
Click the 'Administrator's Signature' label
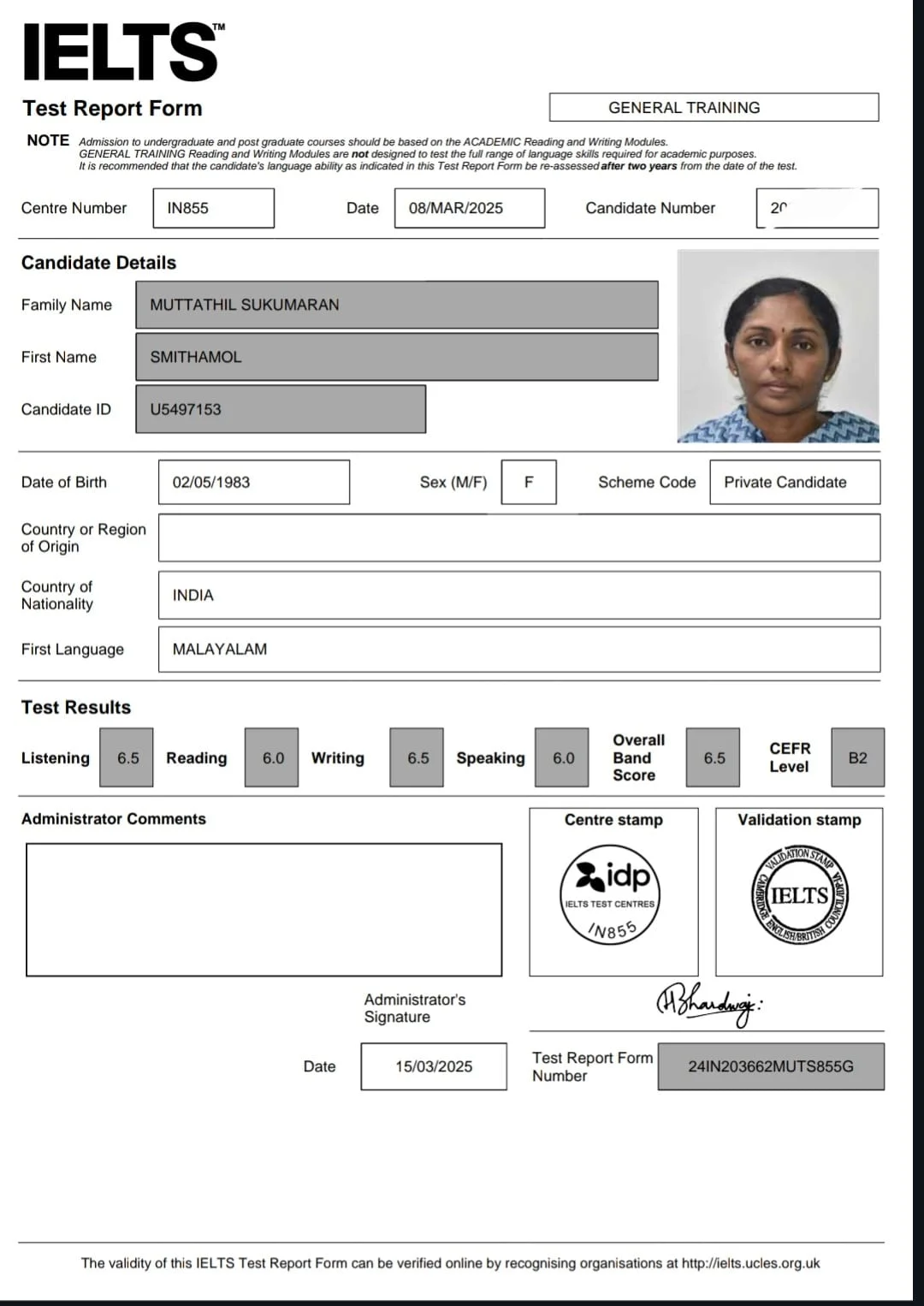point(415,1008)
